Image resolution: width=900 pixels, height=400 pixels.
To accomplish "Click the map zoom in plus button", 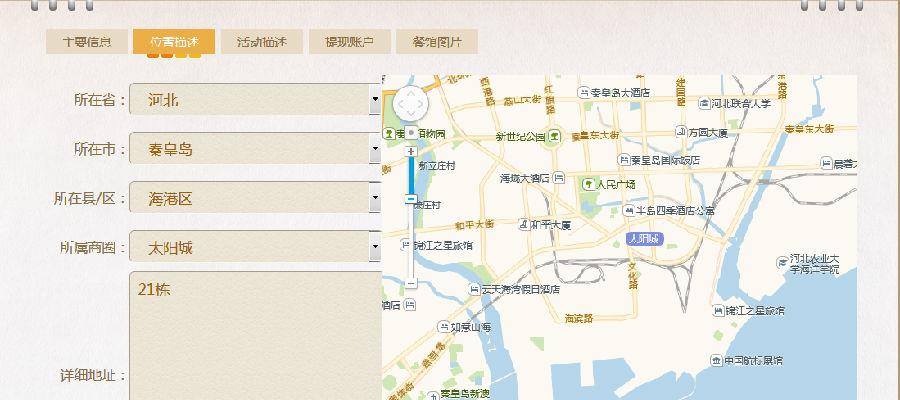I will pyautogui.click(x=411, y=151).
